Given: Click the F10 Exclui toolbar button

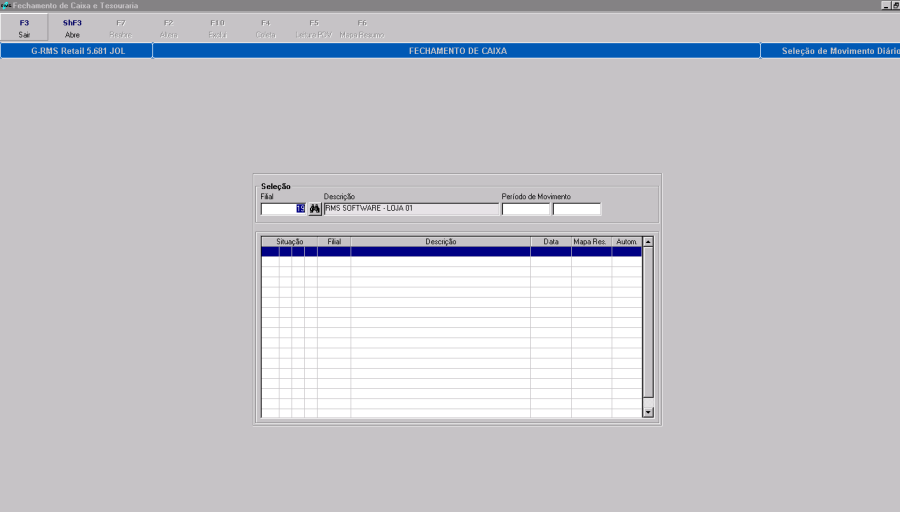Looking at the screenshot, I should (x=218, y=28).
